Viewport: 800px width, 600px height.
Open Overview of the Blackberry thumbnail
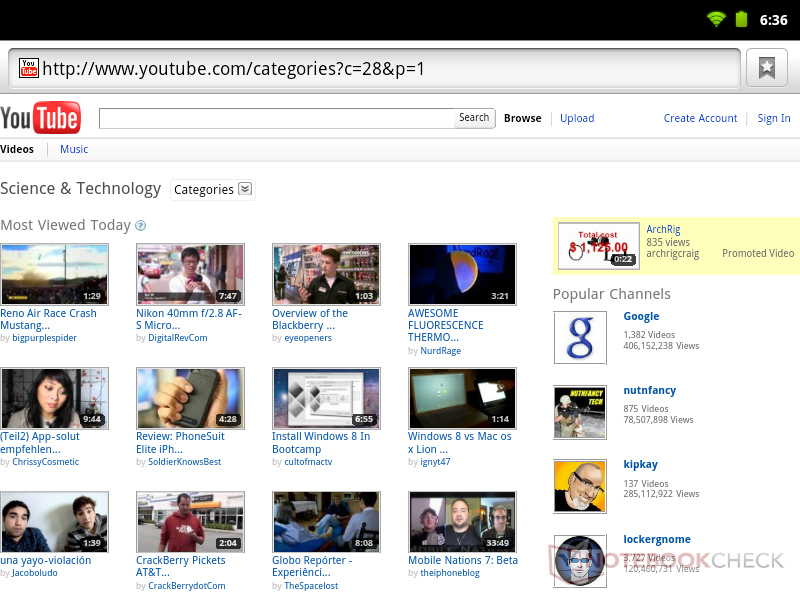pyautogui.click(x=326, y=274)
